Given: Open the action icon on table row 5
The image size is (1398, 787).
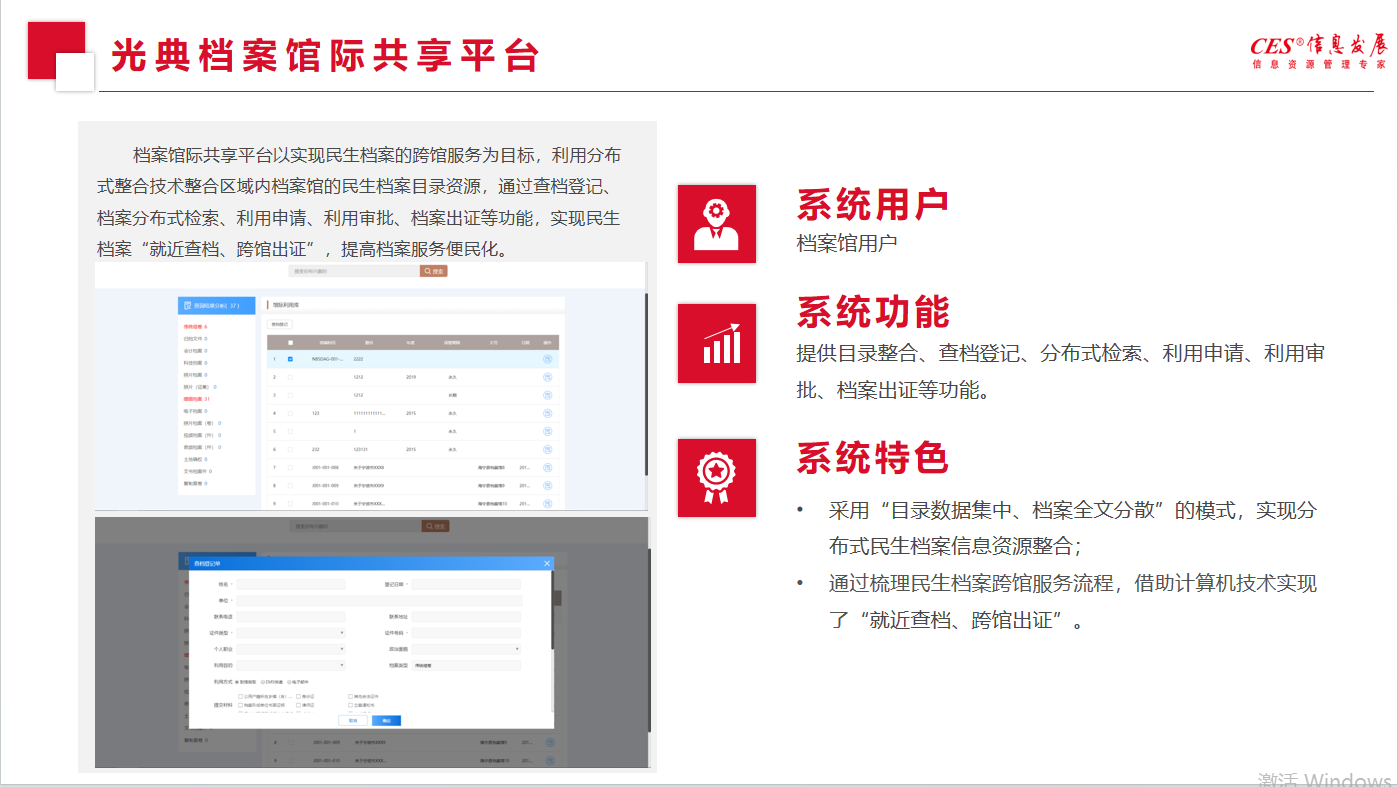Looking at the screenshot, I should pyautogui.click(x=548, y=431).
